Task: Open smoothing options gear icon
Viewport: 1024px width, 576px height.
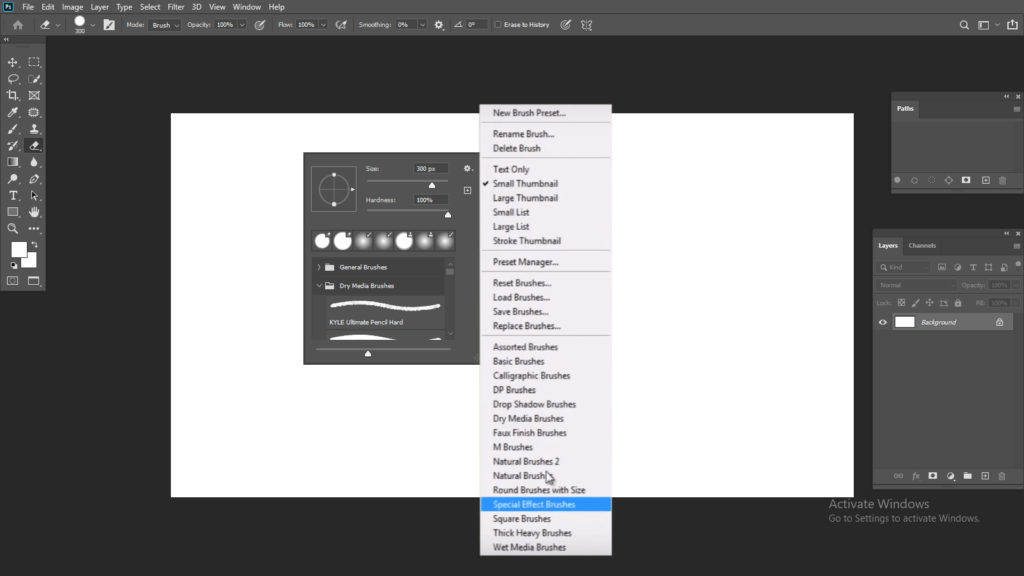Action: [439, 25]
